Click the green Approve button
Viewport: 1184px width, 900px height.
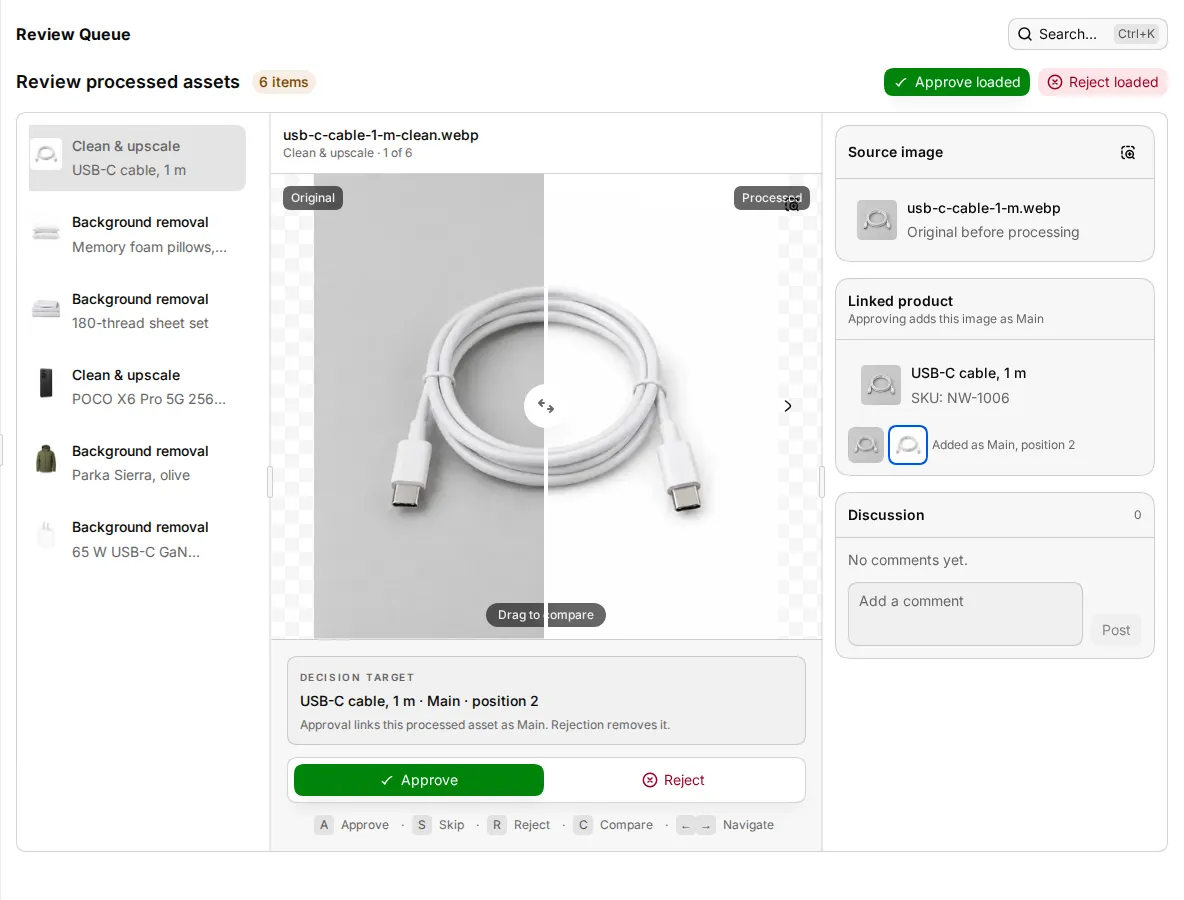pyautogui.click(x=419, y=780)
